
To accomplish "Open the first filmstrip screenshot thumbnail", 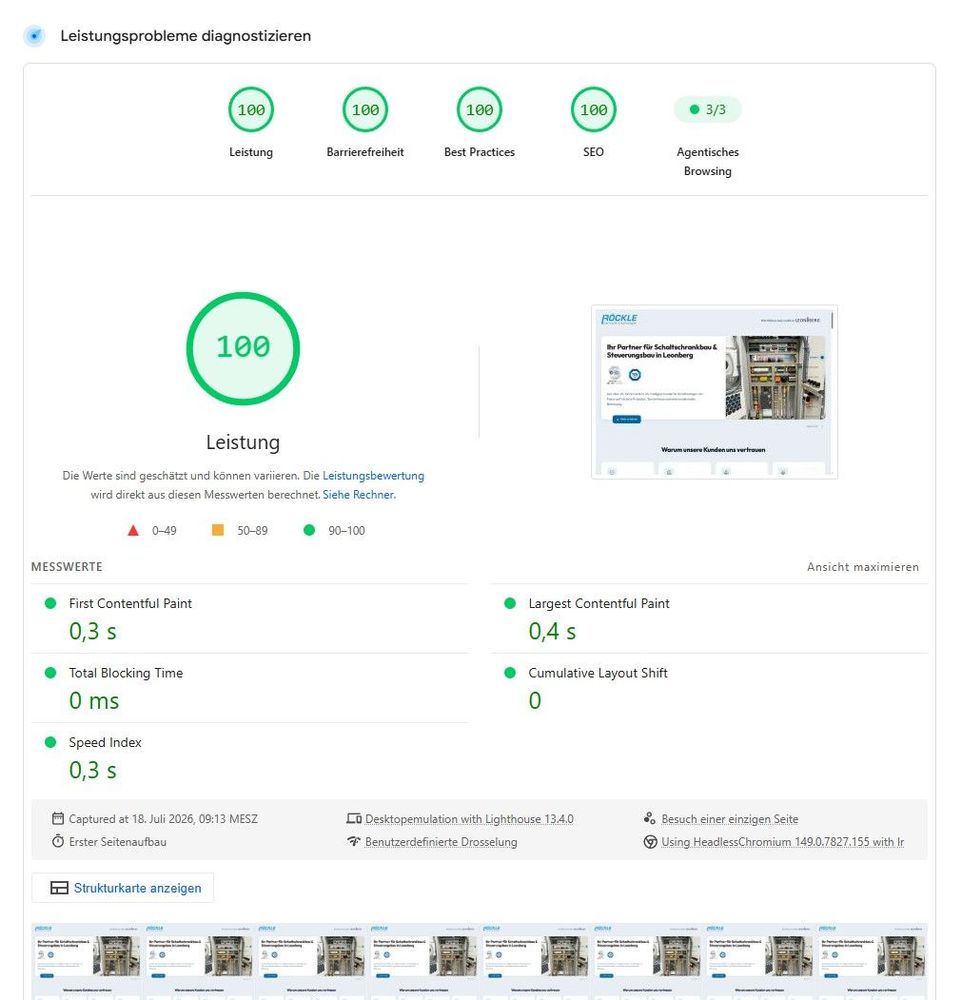I will tap(87, 961).
